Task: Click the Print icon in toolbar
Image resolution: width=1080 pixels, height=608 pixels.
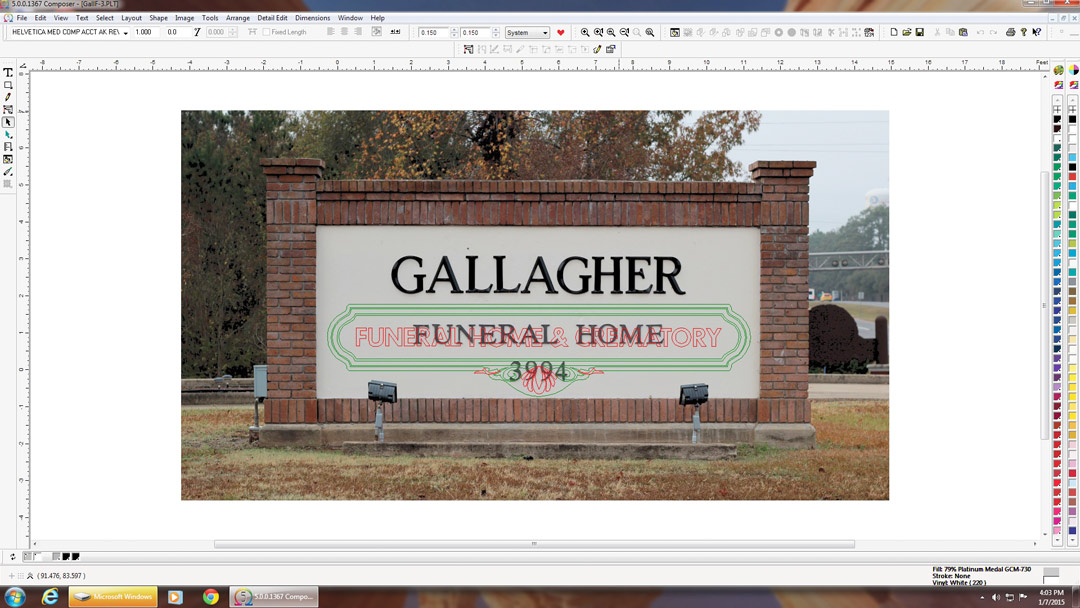Action: pyautogui.click(x=1010, y=32)
